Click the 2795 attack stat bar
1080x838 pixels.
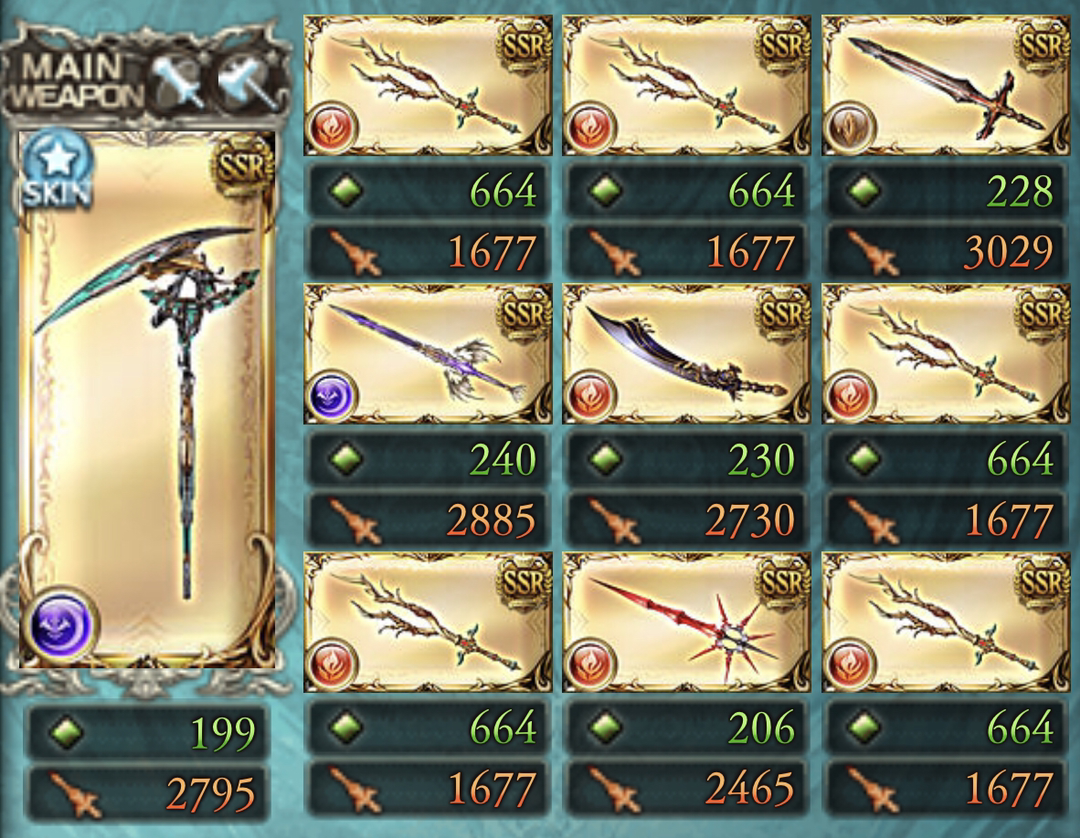pos(146,793)
